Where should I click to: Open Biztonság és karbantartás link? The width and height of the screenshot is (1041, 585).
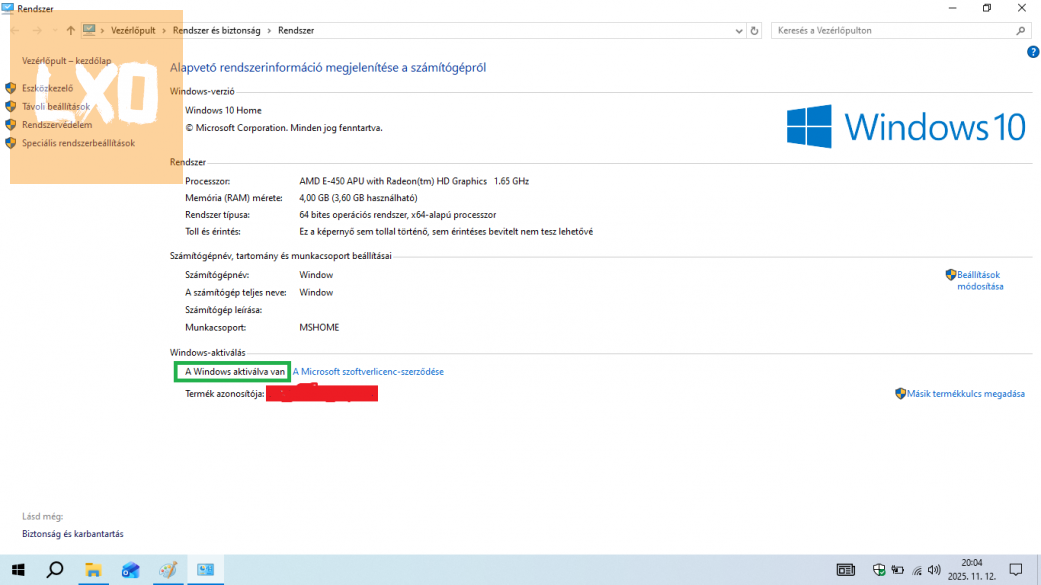click(x=73, y=534)
